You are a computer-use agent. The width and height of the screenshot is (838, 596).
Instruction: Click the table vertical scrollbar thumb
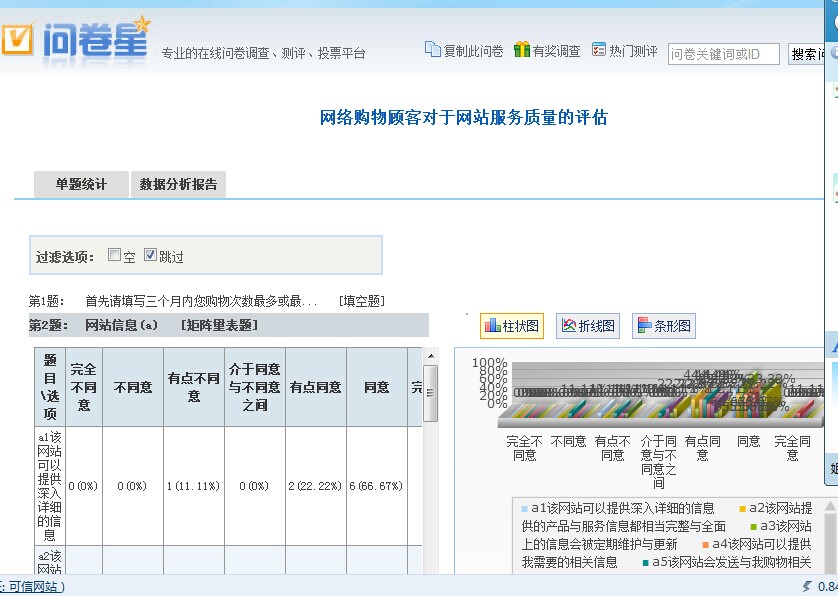[431, 393]
